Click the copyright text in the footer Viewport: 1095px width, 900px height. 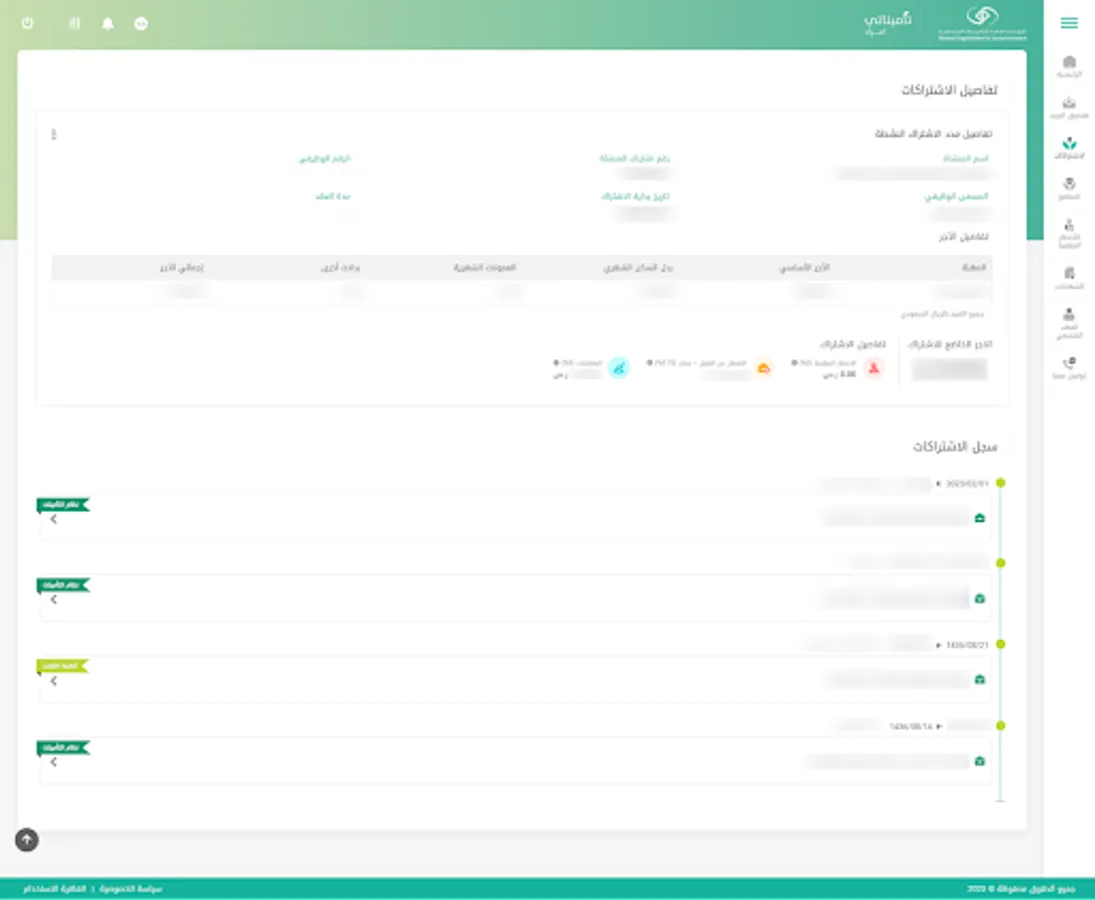1021,889
